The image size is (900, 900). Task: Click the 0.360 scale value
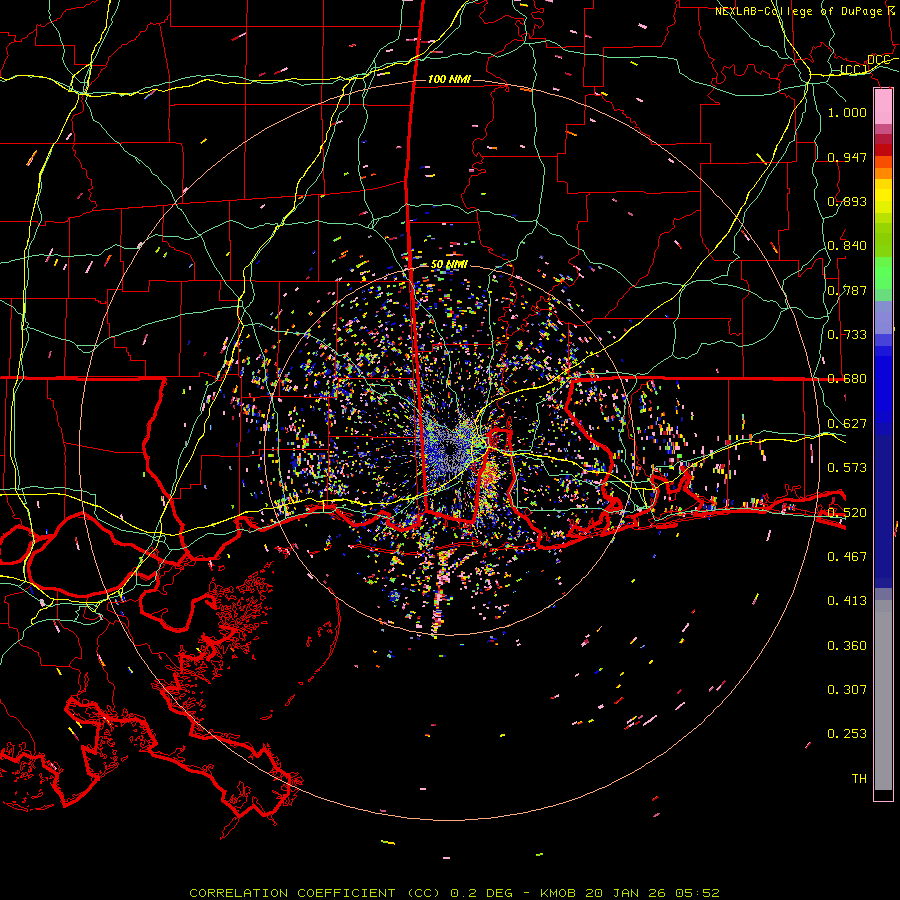(x=847, y=645)
